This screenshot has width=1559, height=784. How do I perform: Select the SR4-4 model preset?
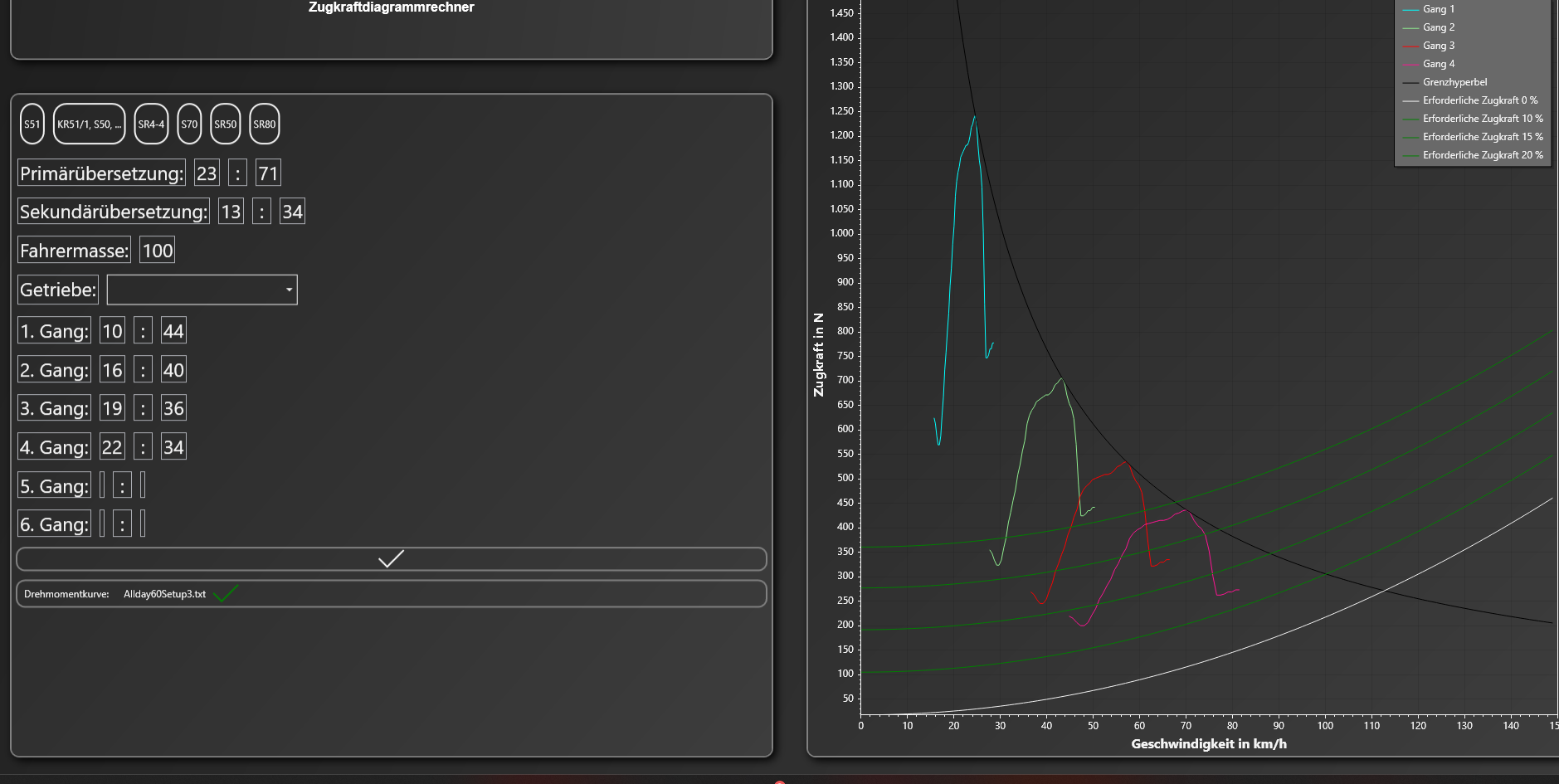coord(151,124)
